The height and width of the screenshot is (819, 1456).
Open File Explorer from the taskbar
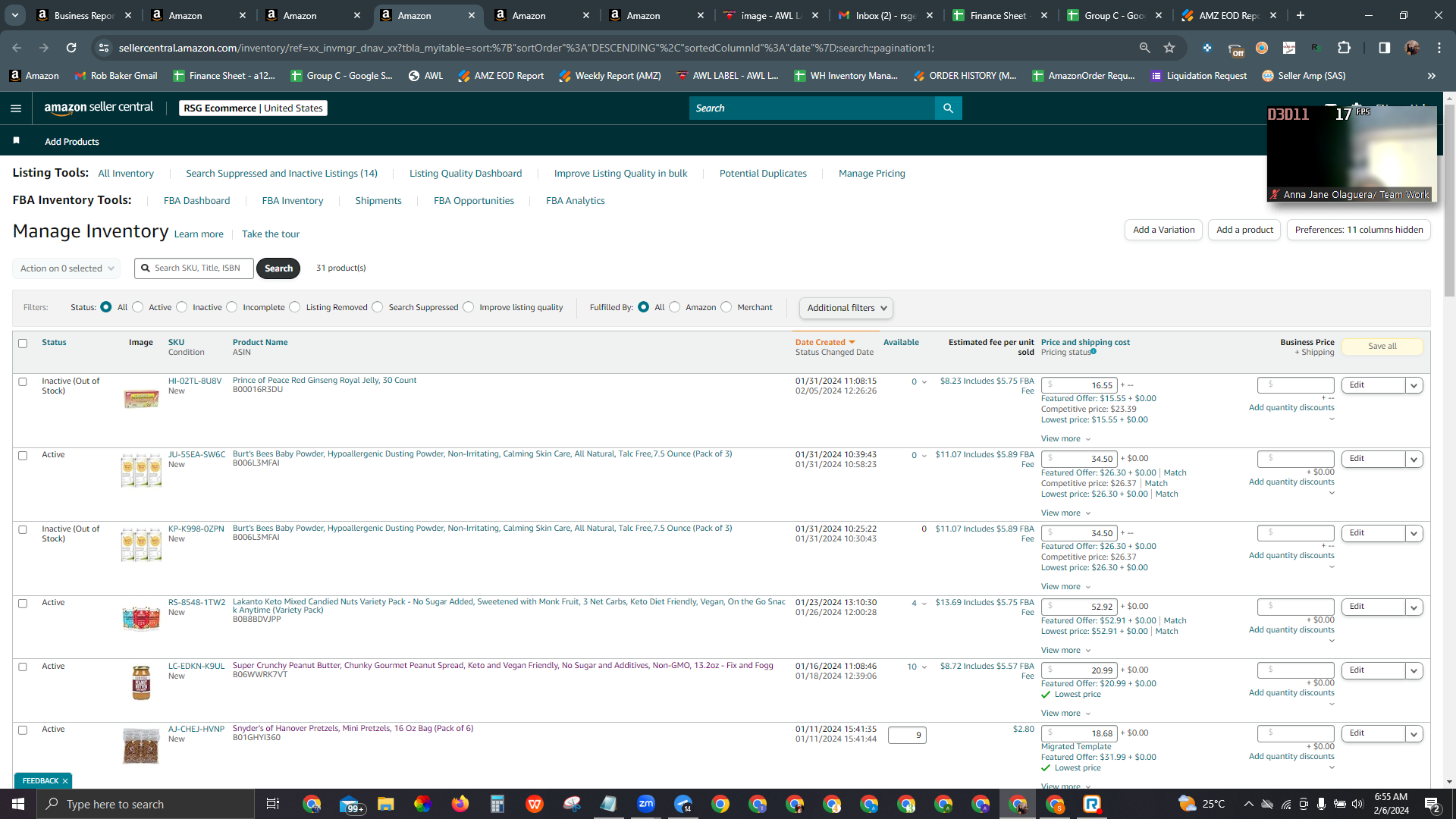click(x=386, y=804)
